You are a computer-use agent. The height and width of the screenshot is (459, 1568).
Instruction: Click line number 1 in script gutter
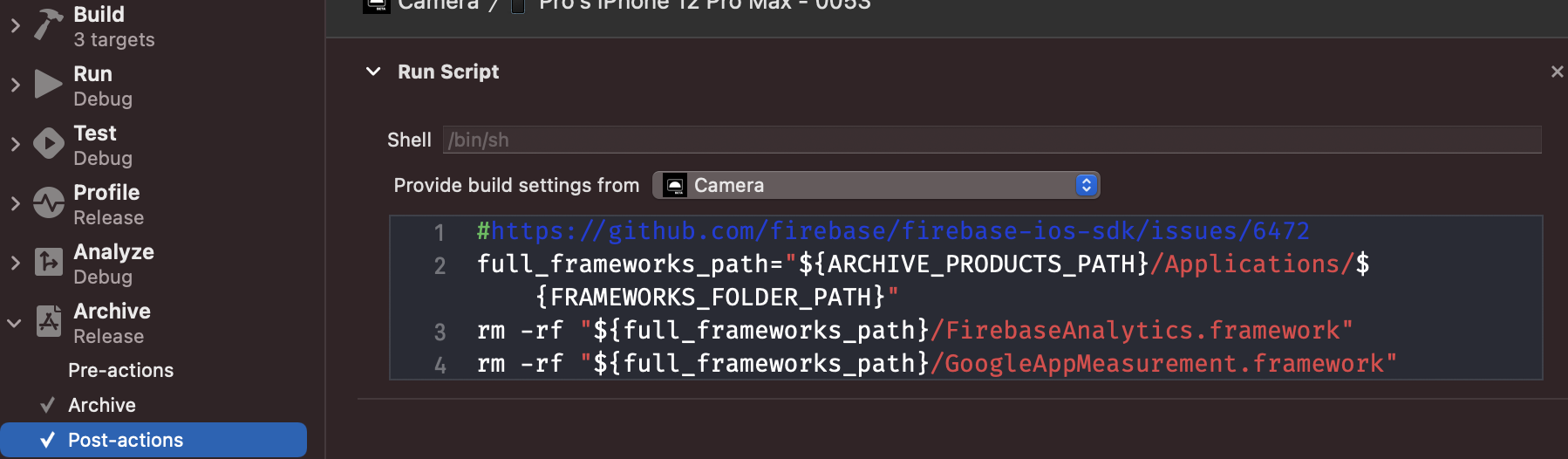pos(440,232)
